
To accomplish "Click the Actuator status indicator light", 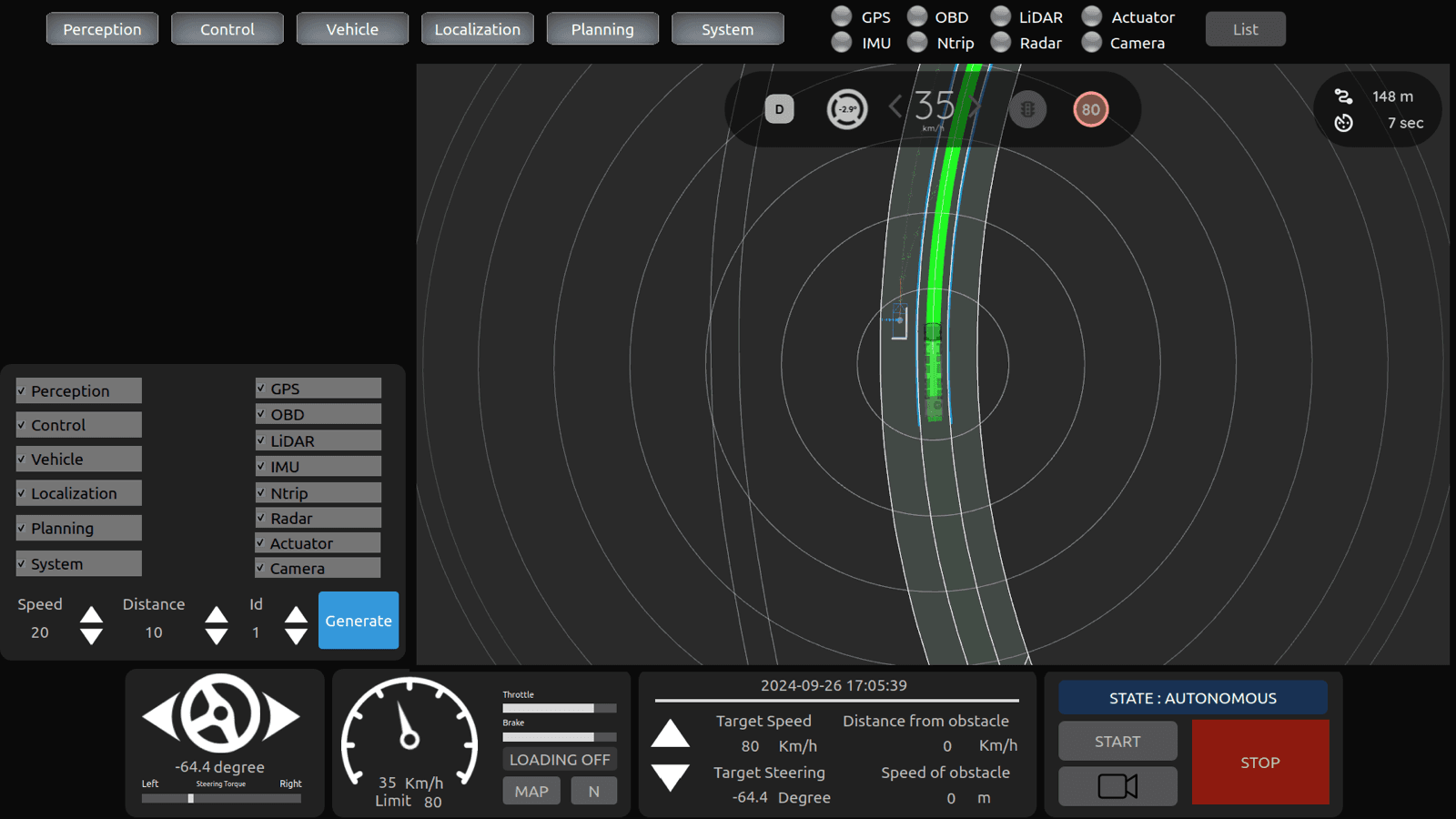I will [1092, 16].
